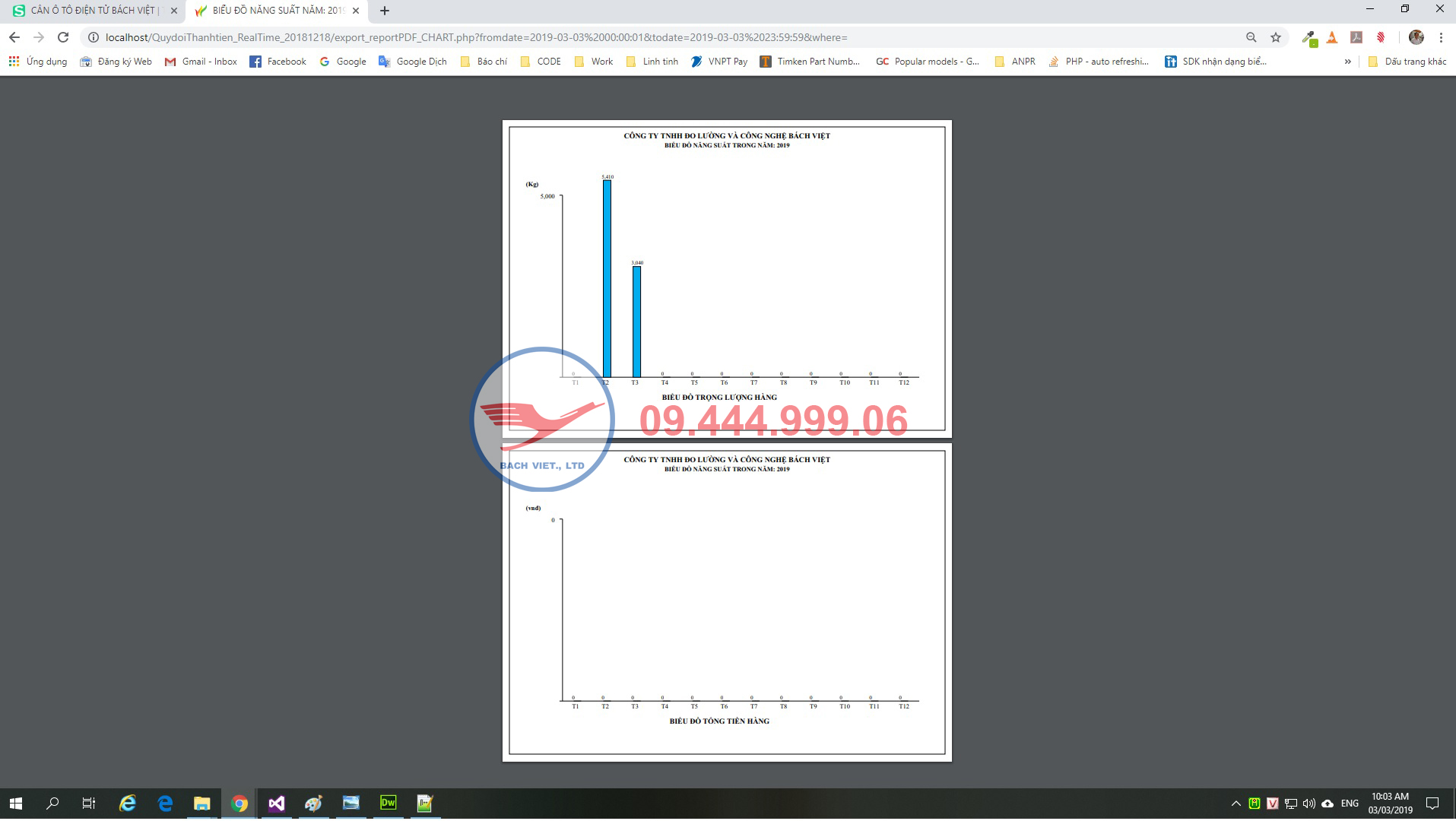
Task: Open the Adobe Acrobat PDF extension
Action: 1356,37
